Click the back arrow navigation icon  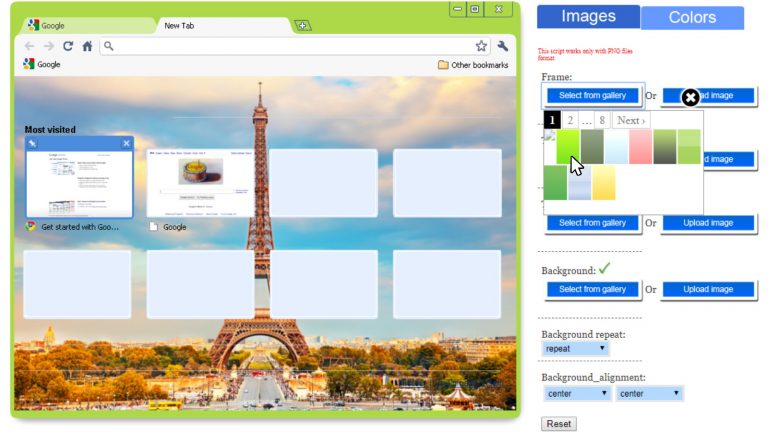click(x=29, y=46)
